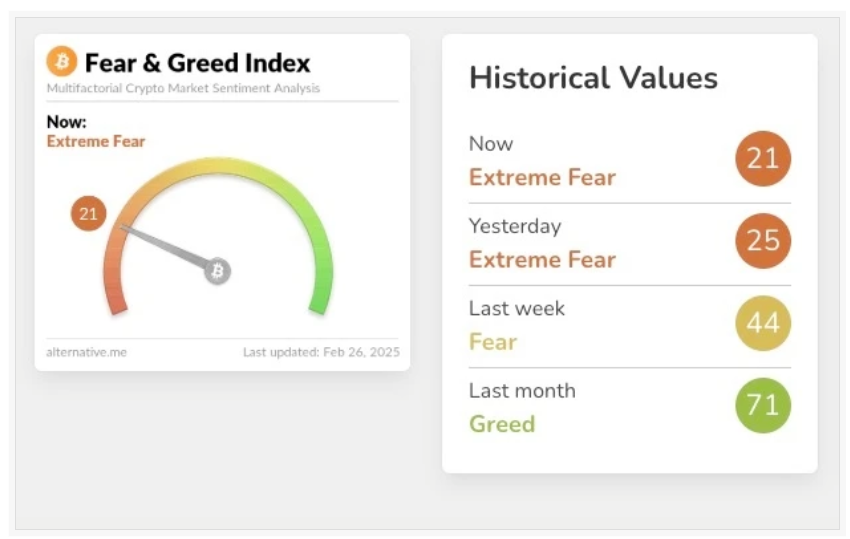This screenshot has height=539, width=850.
Task: Click the orange 21 circle in Now row
Action: coord(763,159)
